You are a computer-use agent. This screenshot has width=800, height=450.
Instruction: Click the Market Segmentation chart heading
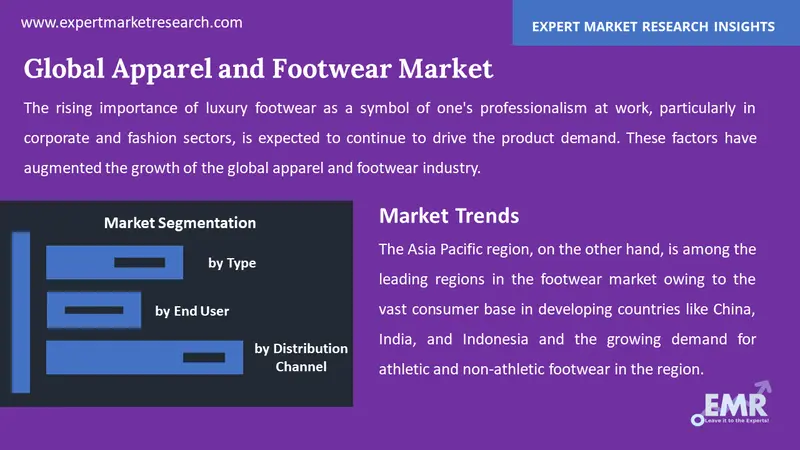click(180, 222)
